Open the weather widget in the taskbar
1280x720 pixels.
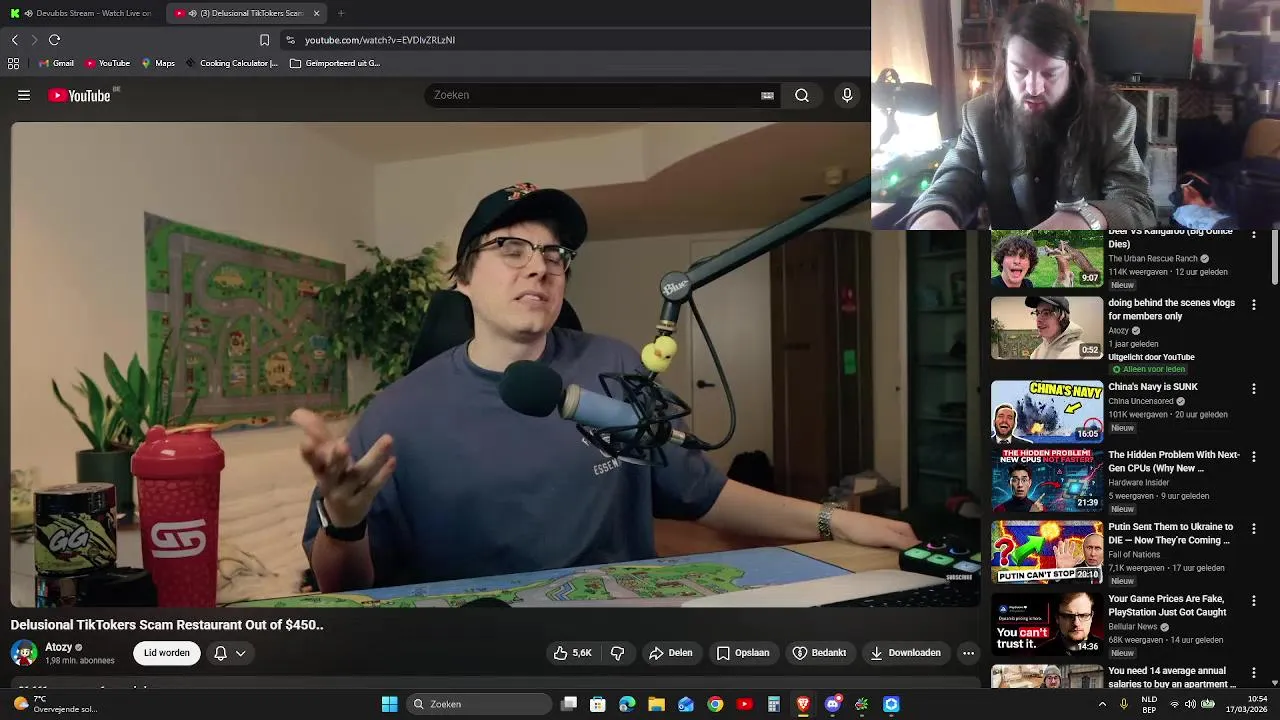point(55,704)
